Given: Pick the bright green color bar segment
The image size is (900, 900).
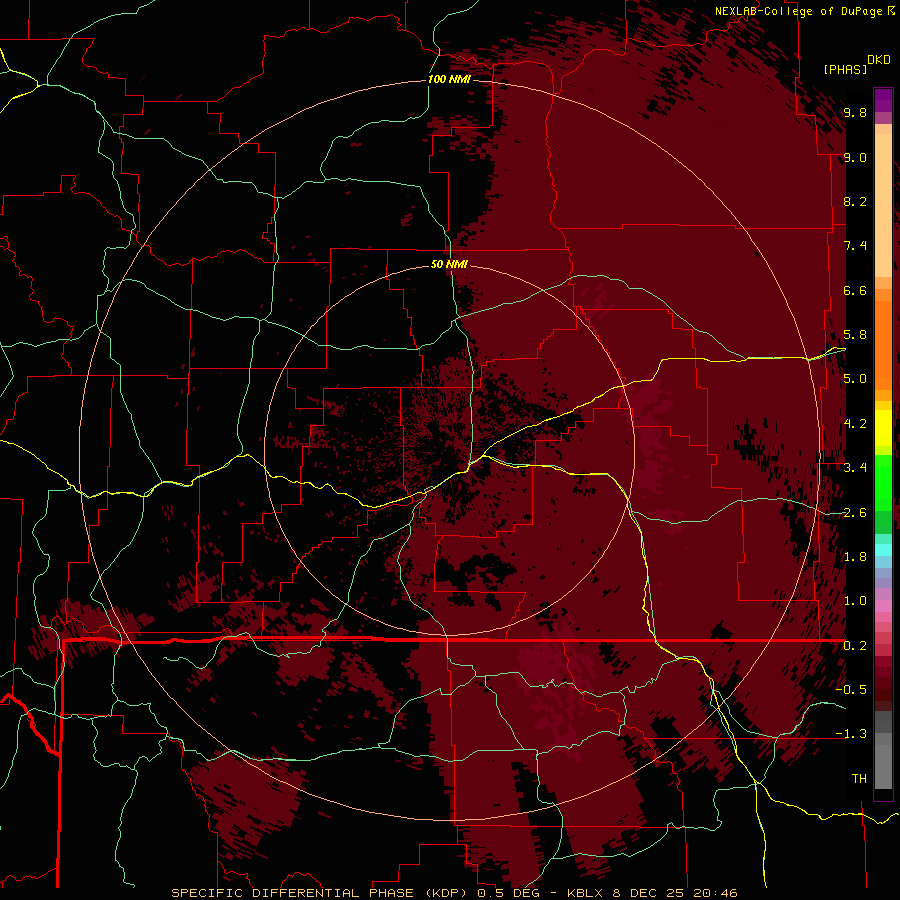Looking at the screenshot, I should [883, 483].
